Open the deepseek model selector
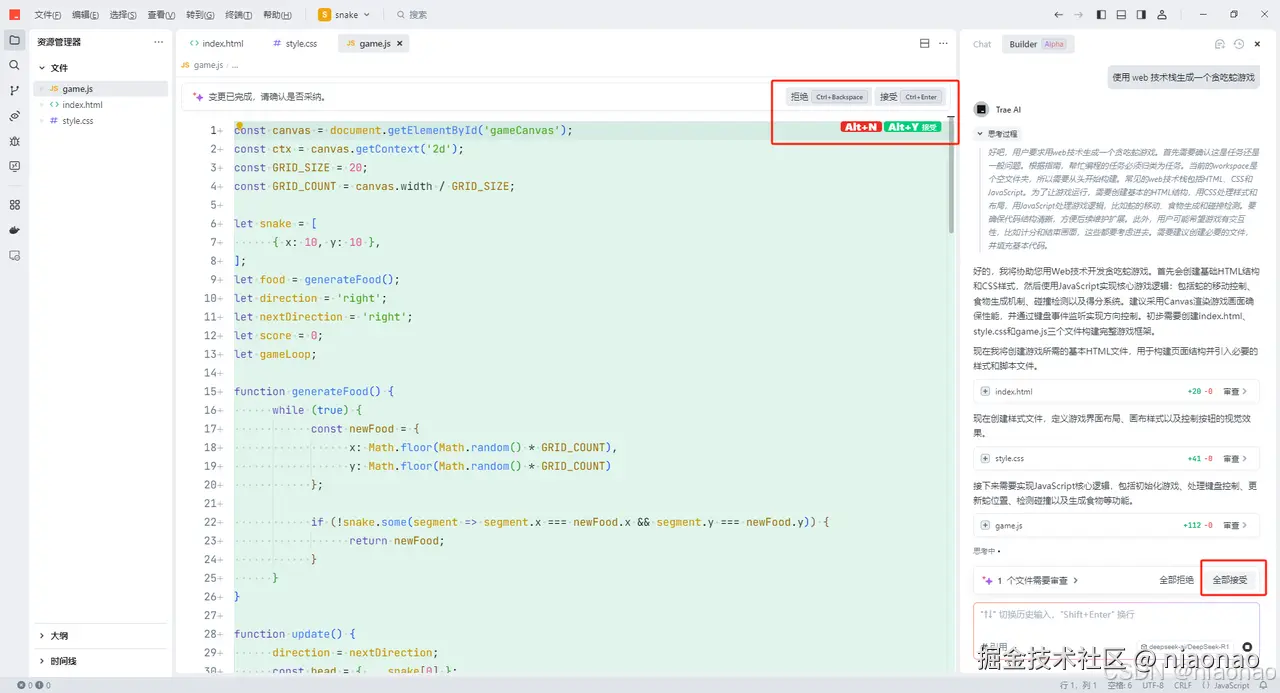1280x693 pixels. [x=1187, y=647]
